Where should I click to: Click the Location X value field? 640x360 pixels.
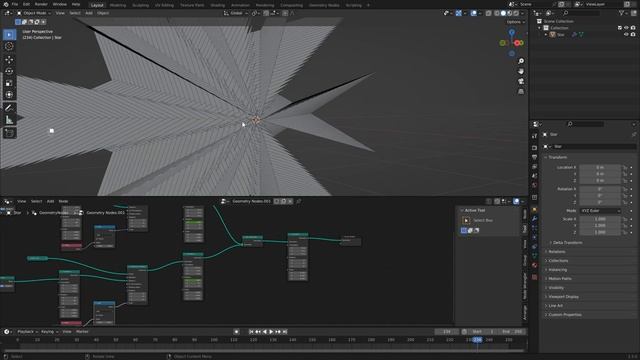600,167
